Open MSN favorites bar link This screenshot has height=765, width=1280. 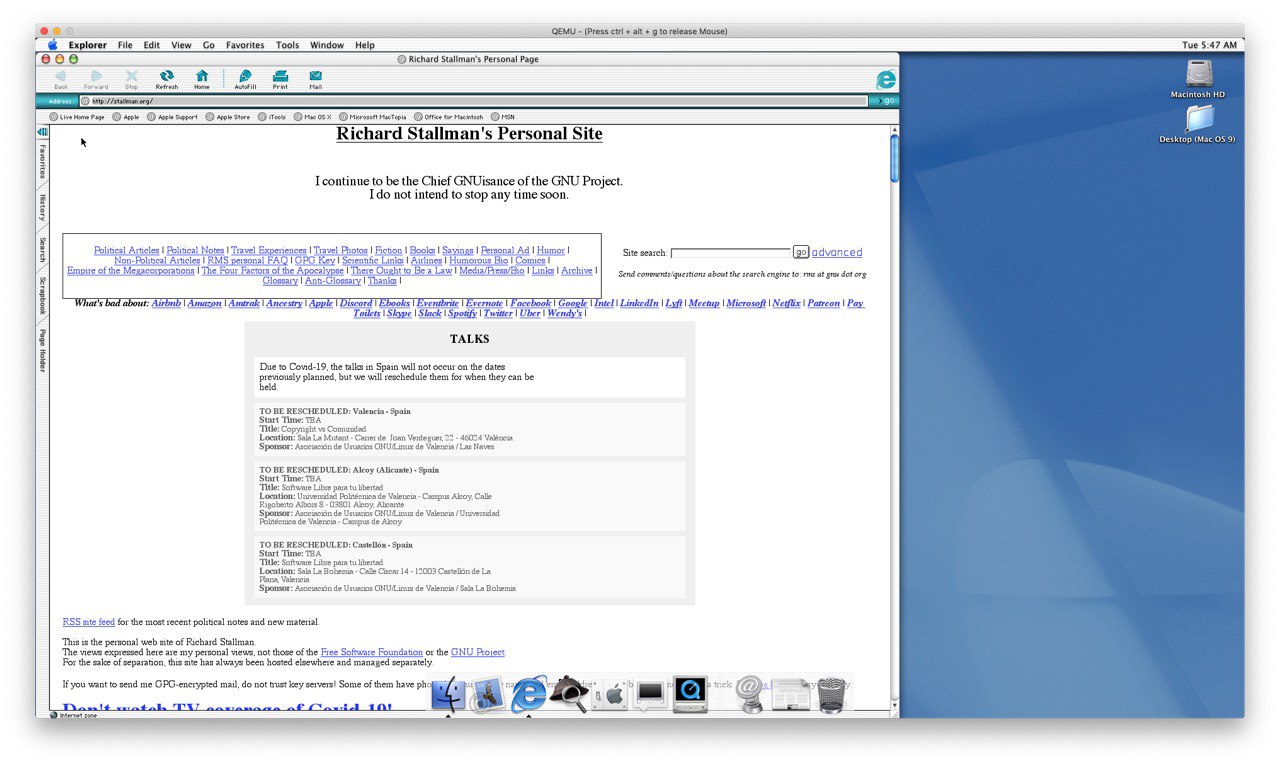point(503,117)
